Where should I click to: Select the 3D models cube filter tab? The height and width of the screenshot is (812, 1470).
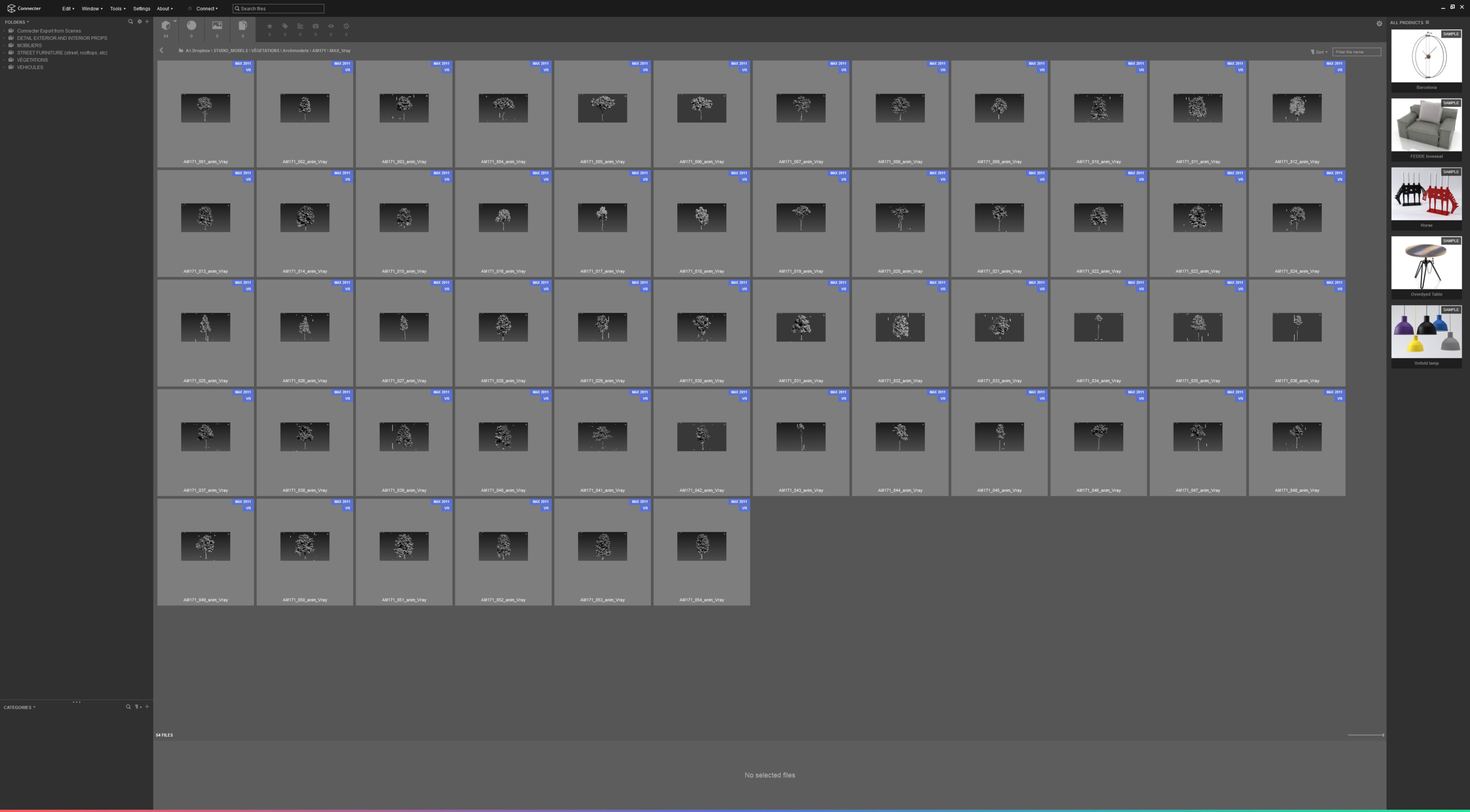point(166,28)
